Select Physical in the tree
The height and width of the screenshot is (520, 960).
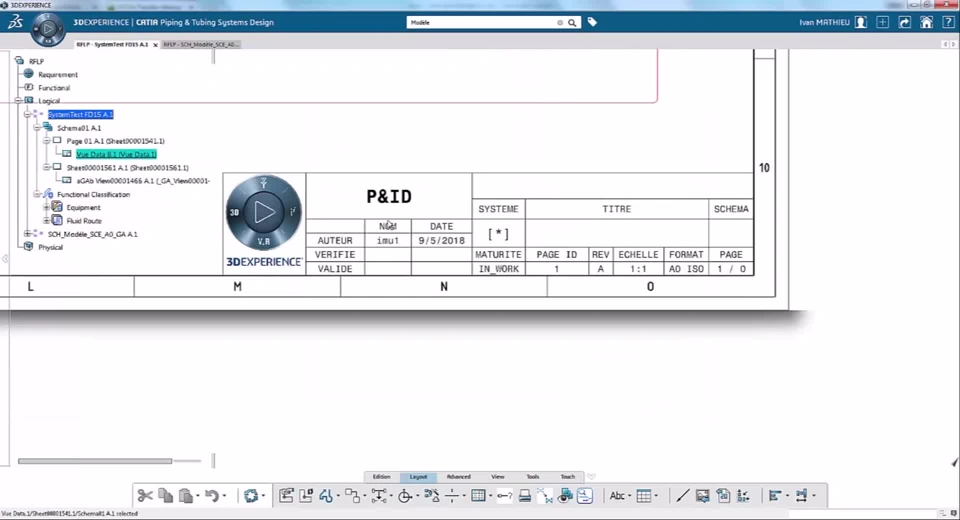50,247
